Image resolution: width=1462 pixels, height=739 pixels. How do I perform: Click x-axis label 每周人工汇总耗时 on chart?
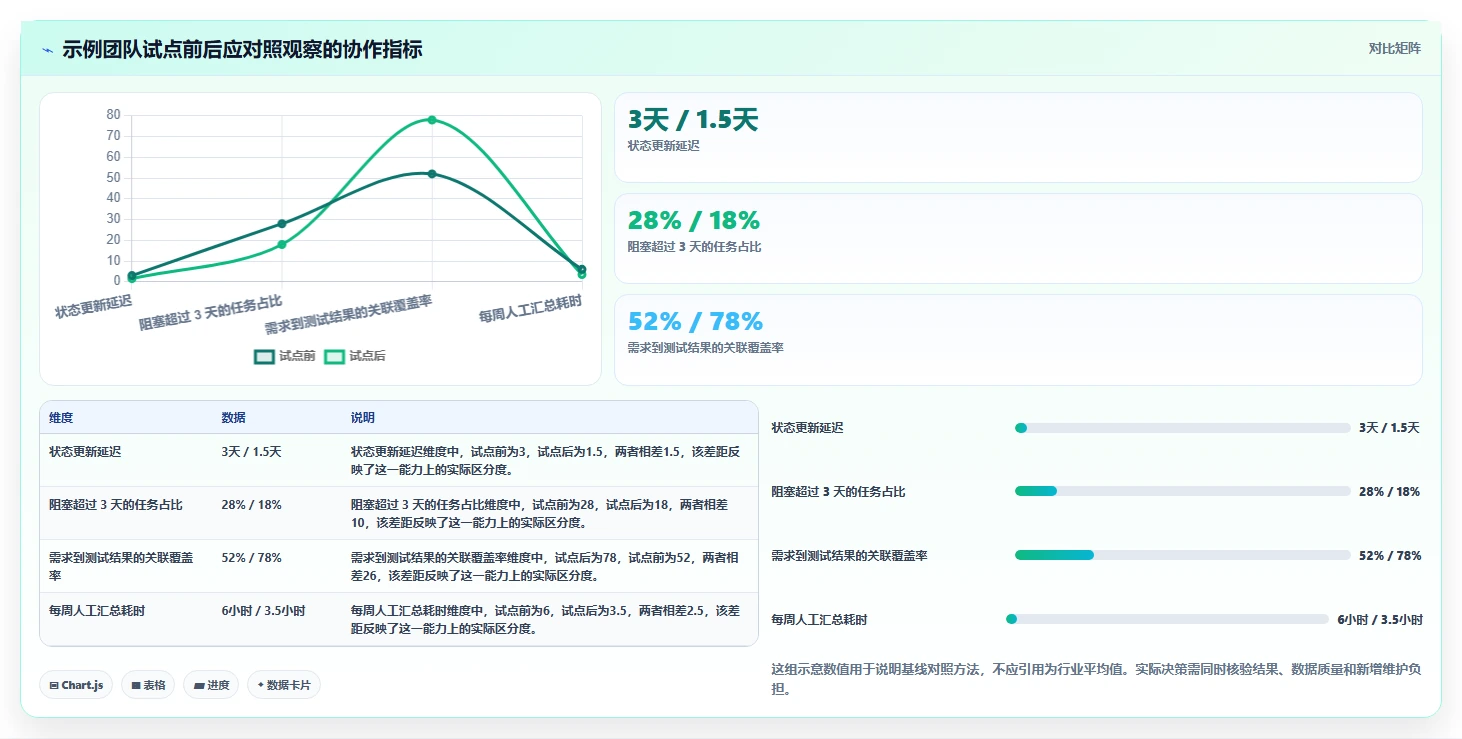click(531, 309)
